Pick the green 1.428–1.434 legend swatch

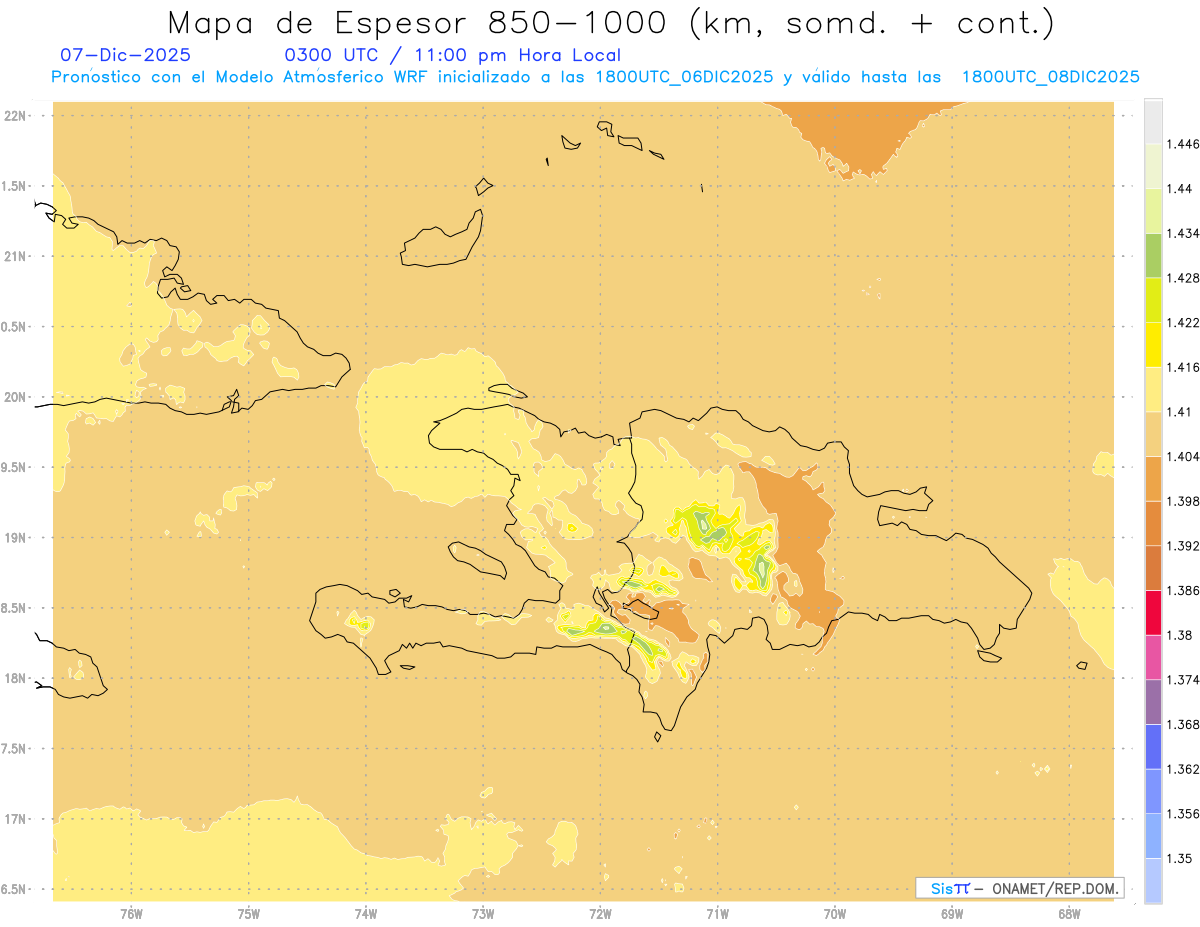1153,255
